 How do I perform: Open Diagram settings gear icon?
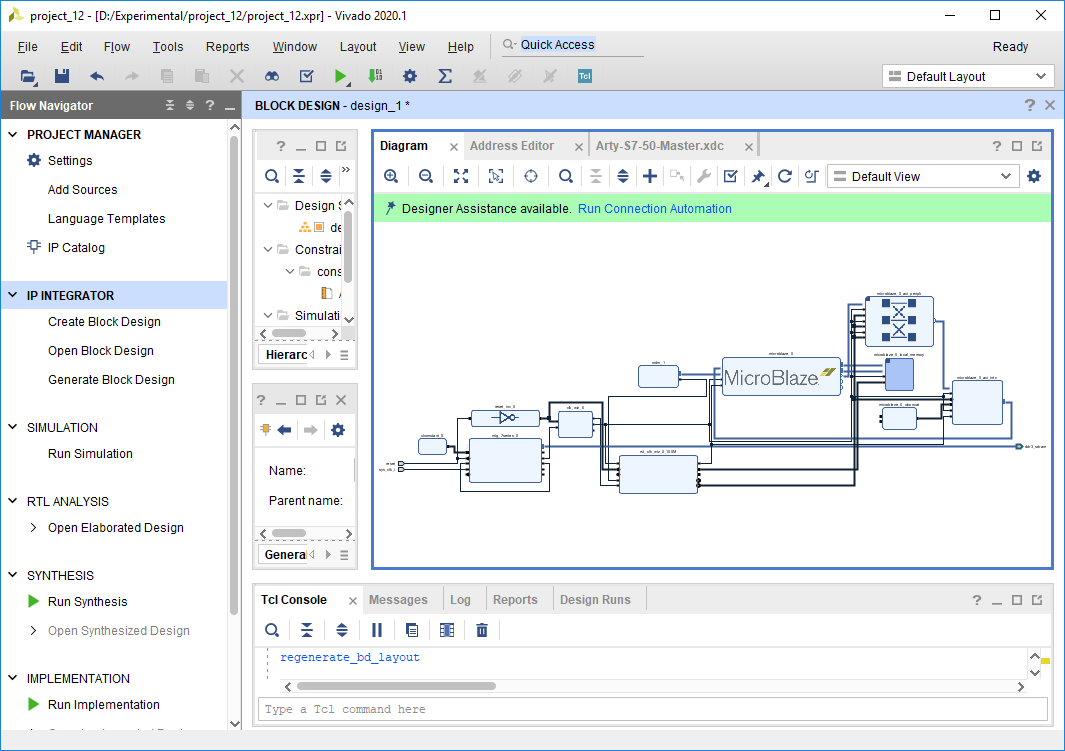click(x=1034, y=177)
